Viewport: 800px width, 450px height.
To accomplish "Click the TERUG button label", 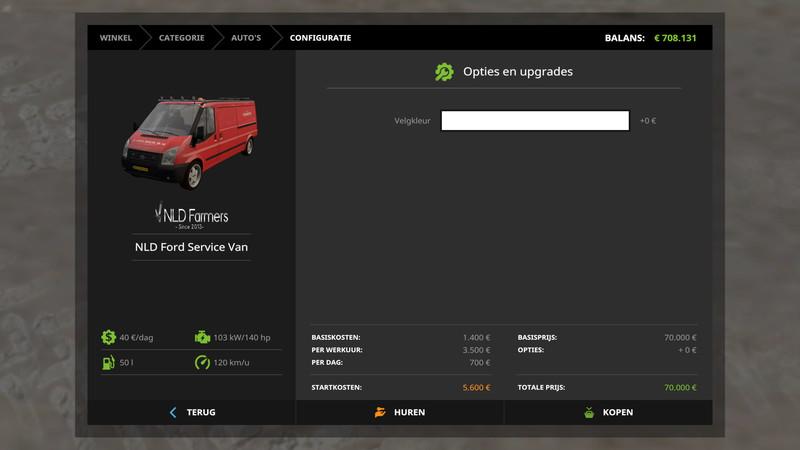I will [200, 412].
